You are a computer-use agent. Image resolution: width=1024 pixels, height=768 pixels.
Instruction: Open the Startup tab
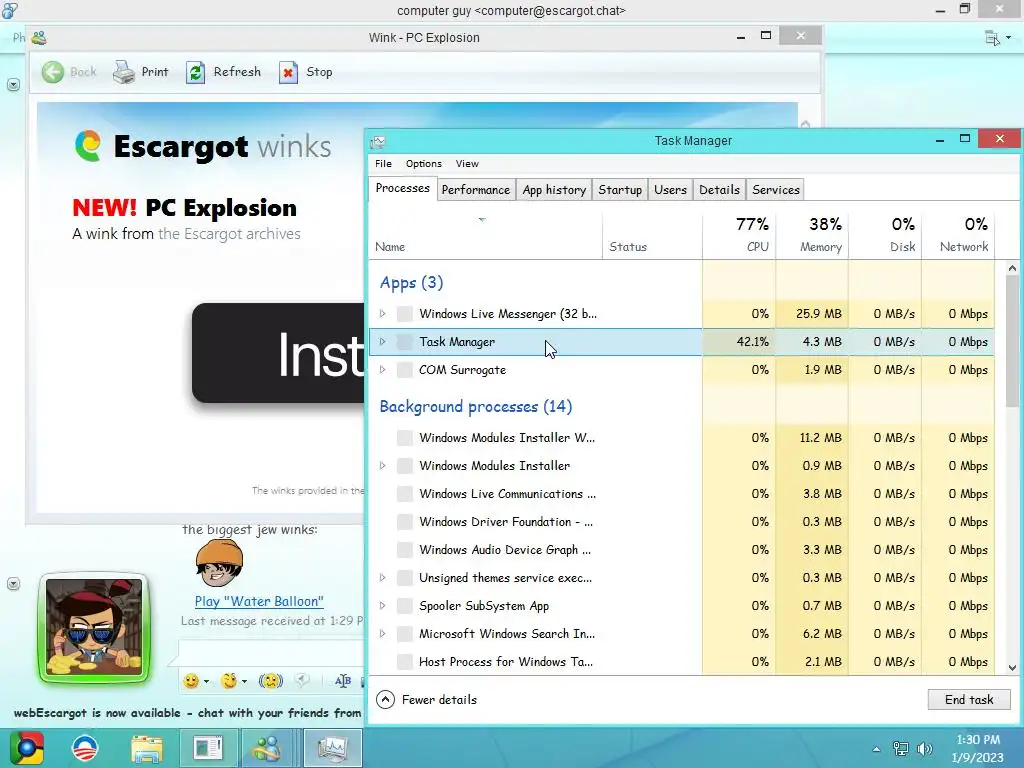(620, 190)
